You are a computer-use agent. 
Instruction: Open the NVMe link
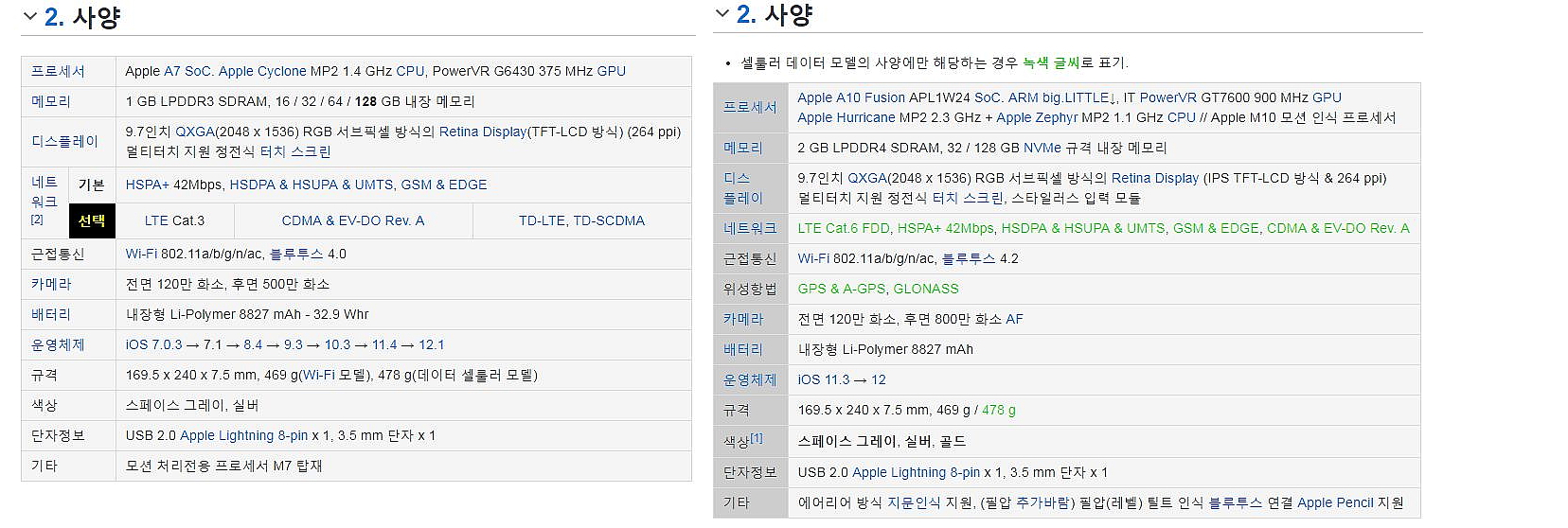coord(1042,148)
